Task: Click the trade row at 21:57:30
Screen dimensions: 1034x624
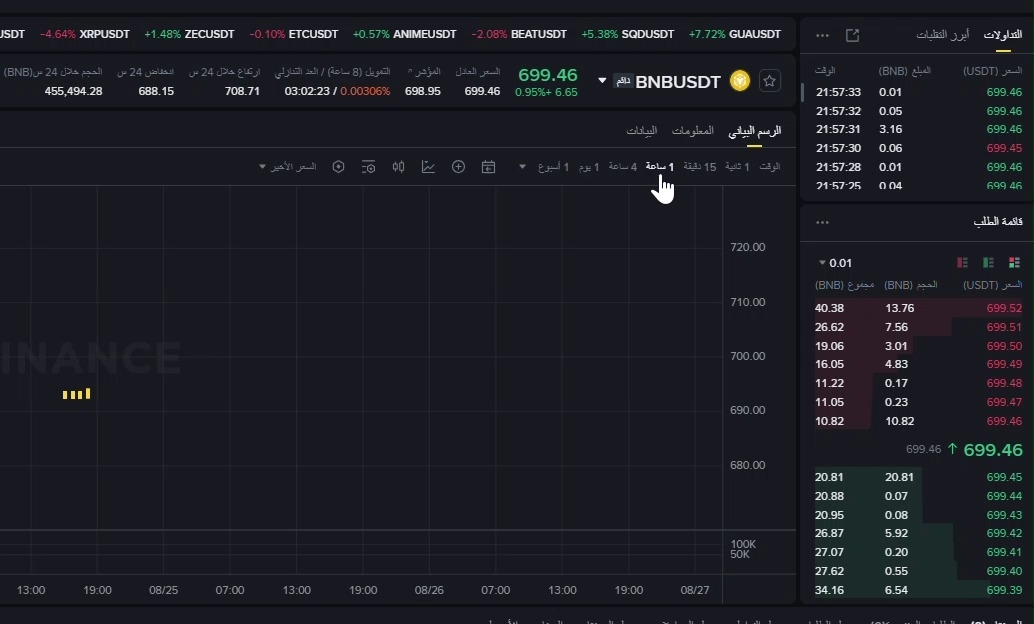Action: coord(918,148)
